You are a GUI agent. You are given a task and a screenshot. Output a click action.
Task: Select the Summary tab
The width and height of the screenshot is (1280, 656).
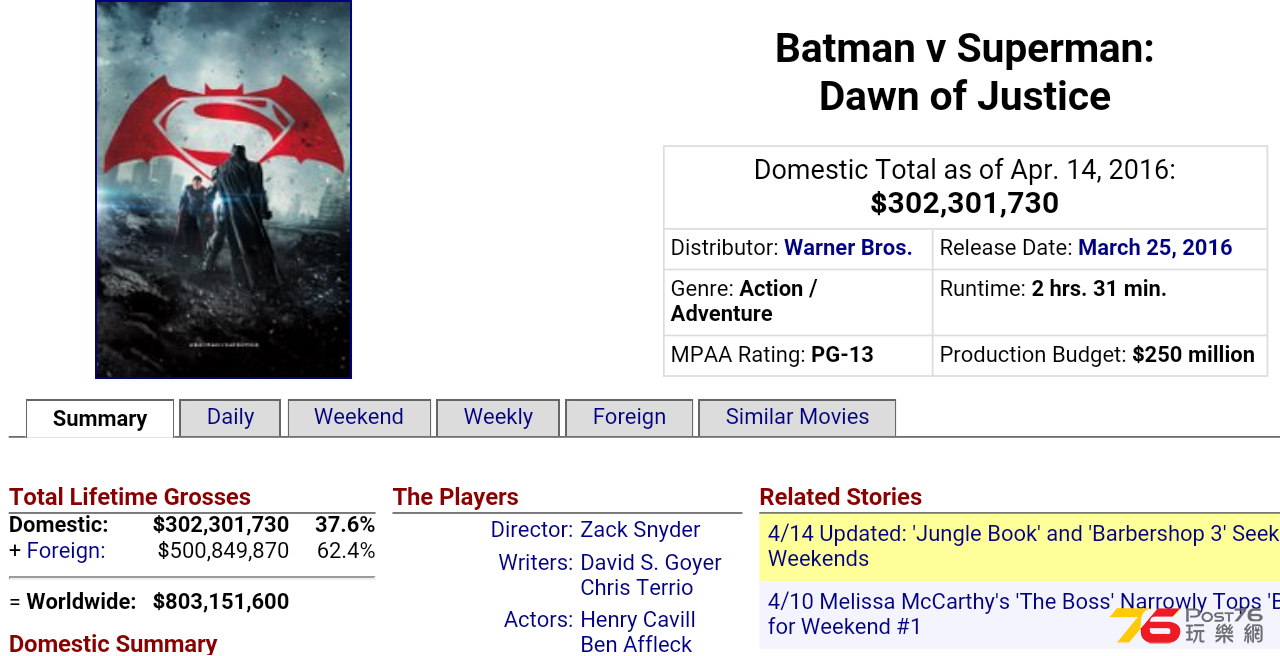point(100,418)
